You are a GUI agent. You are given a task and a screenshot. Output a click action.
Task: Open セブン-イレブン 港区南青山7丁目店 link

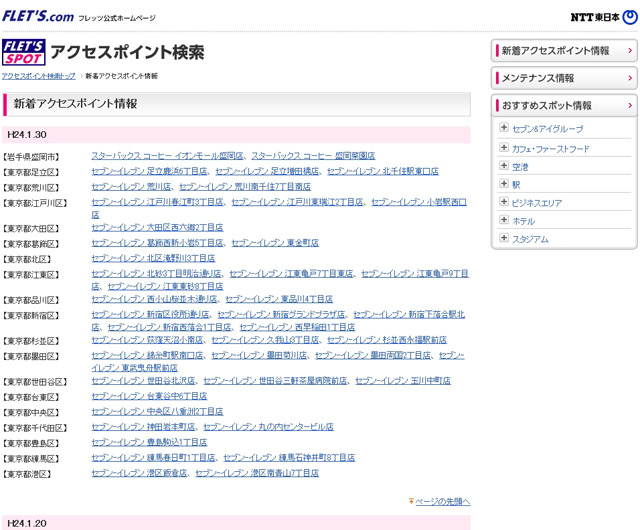[x=257, y=473]
